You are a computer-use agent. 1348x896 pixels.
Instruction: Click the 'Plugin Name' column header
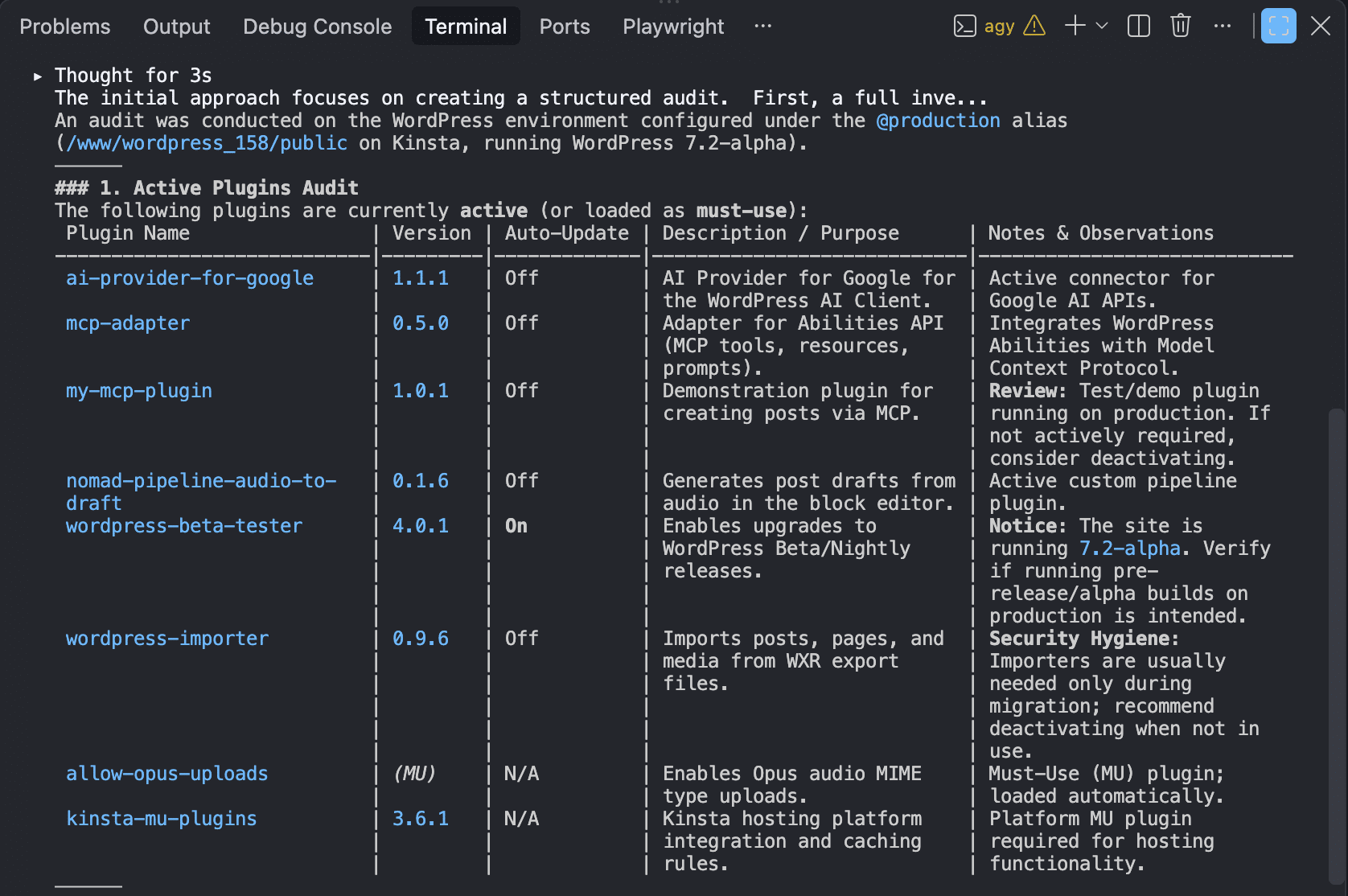[128, 233]
